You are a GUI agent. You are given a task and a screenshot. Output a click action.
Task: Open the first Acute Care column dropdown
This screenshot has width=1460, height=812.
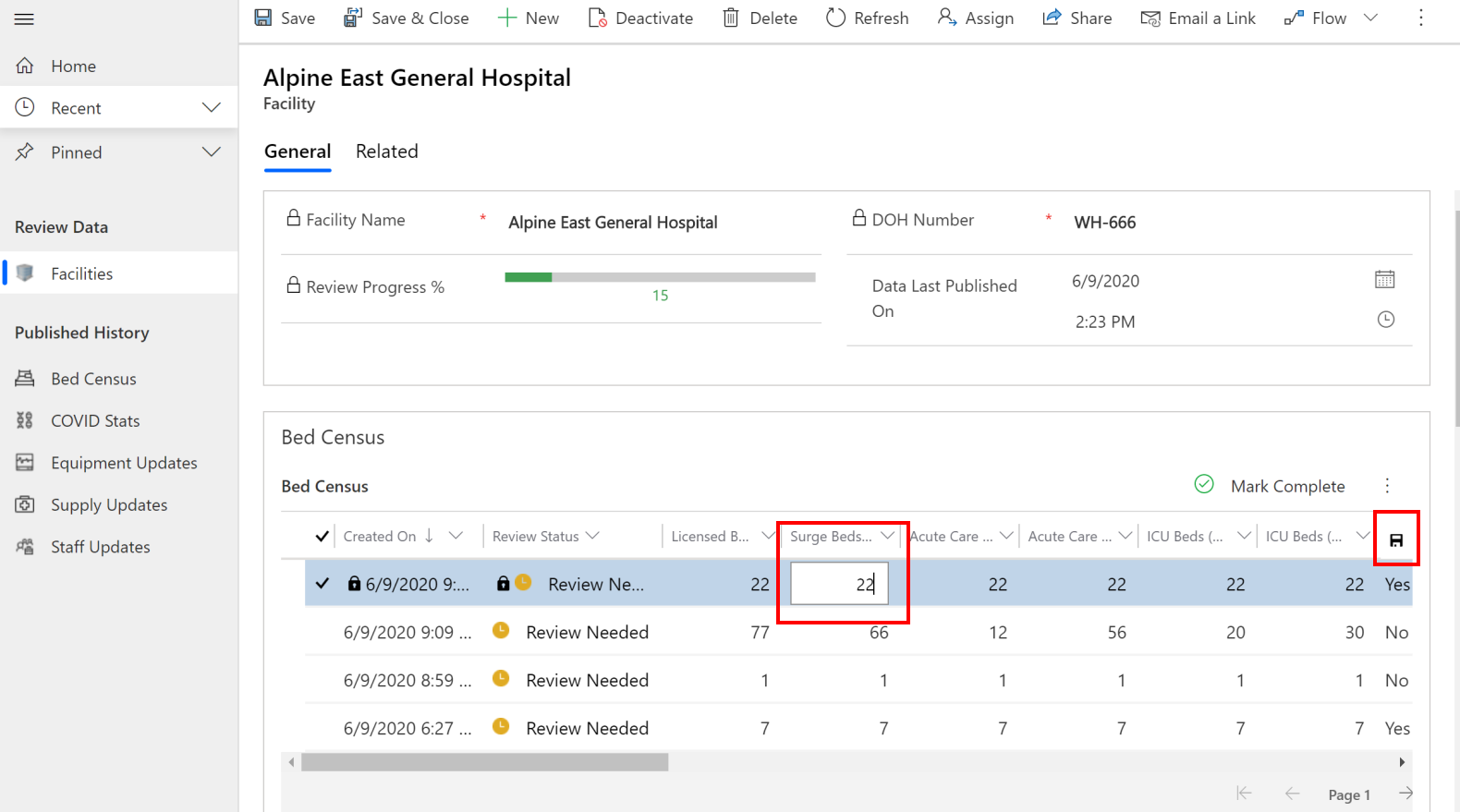pyautogui.click(x=1006, y=536)
